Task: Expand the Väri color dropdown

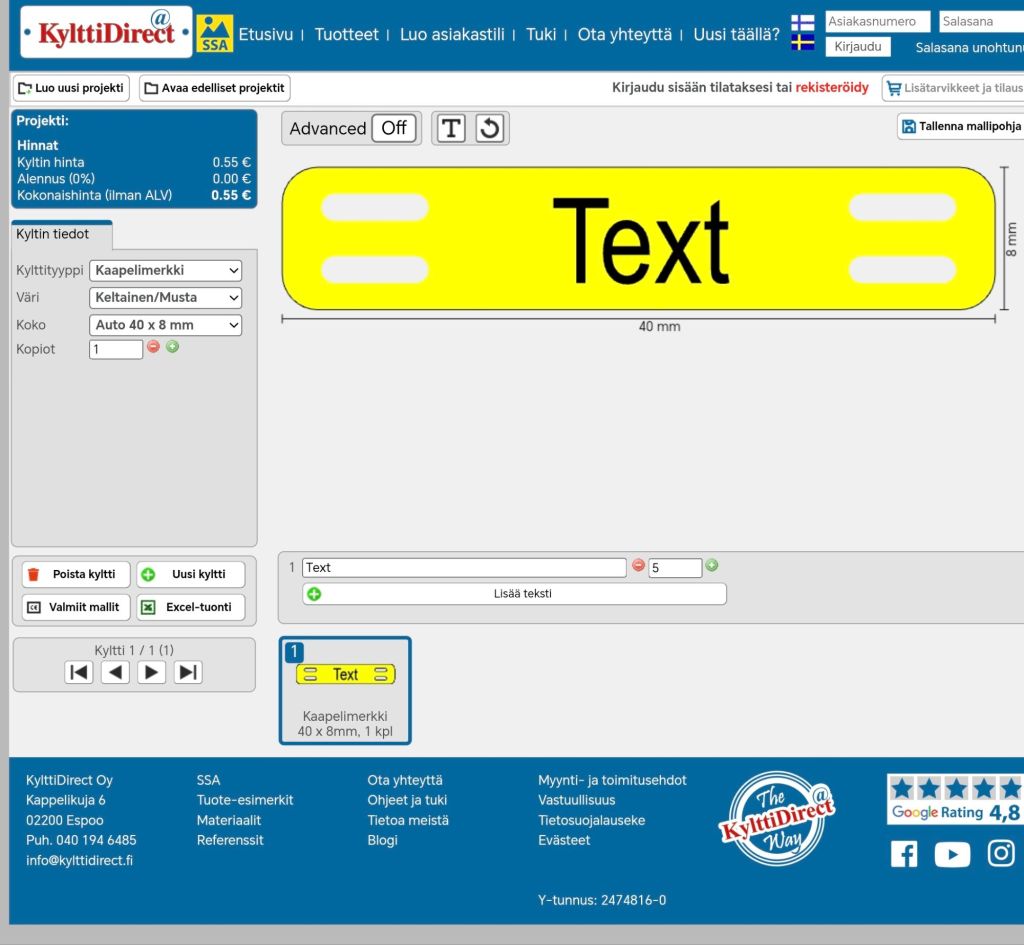Action: pyautogui.click(x=166, y=297)
